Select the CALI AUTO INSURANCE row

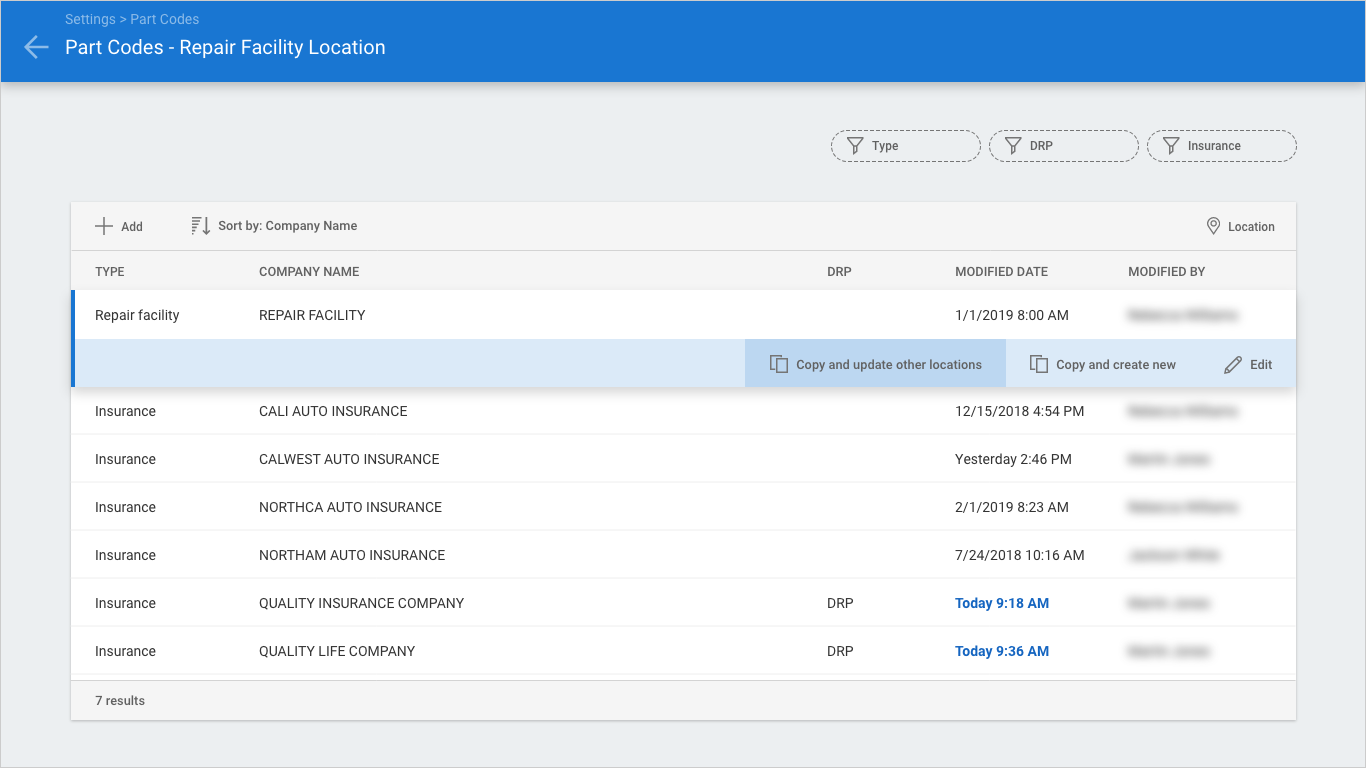[333, 411]
